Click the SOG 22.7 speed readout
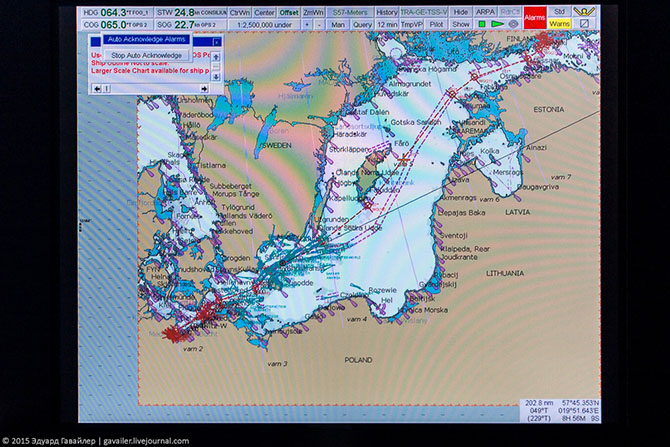This screenshot has height=447, width=670. 191,25
